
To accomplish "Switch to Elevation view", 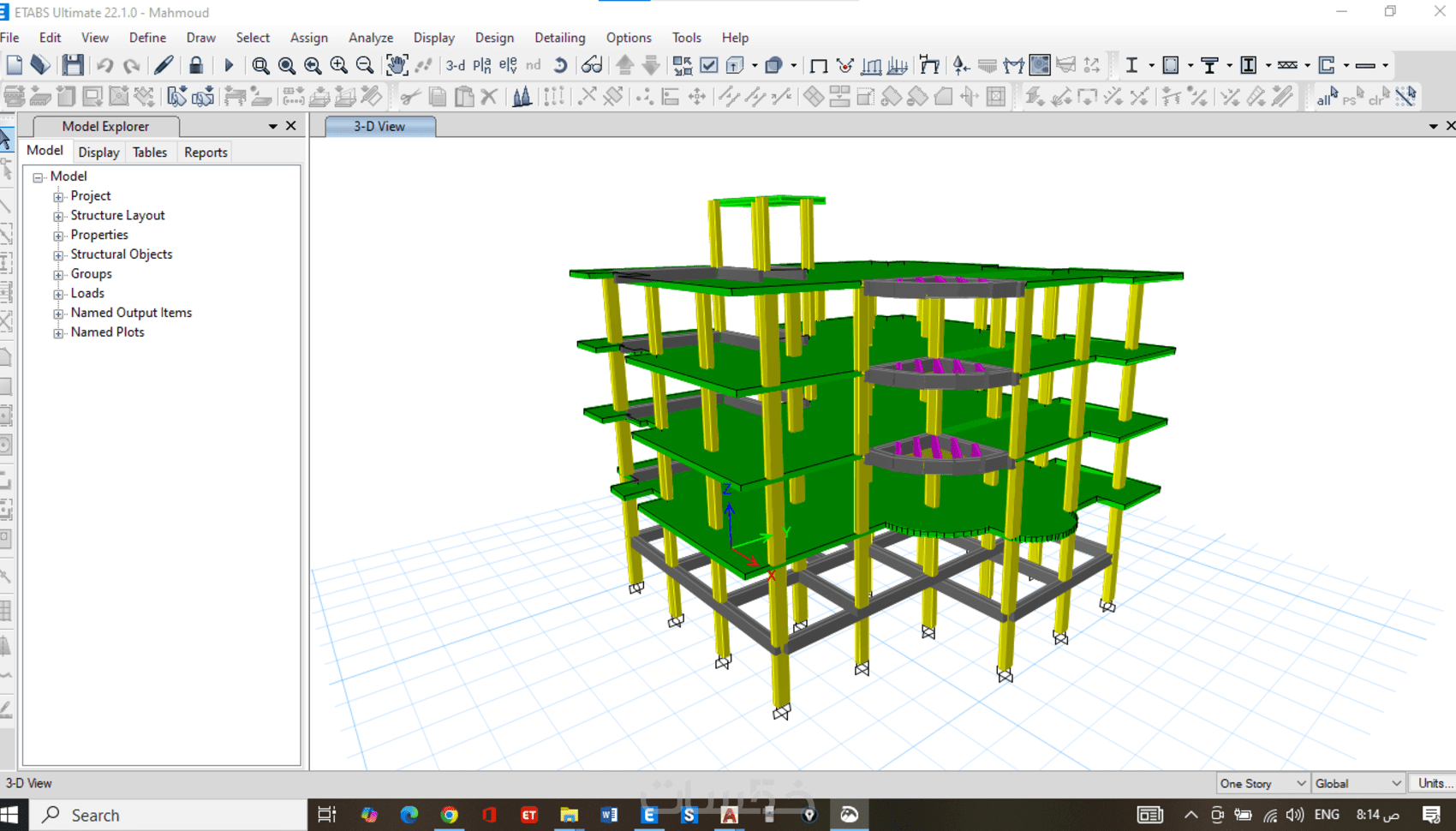I will coord(508,65).
